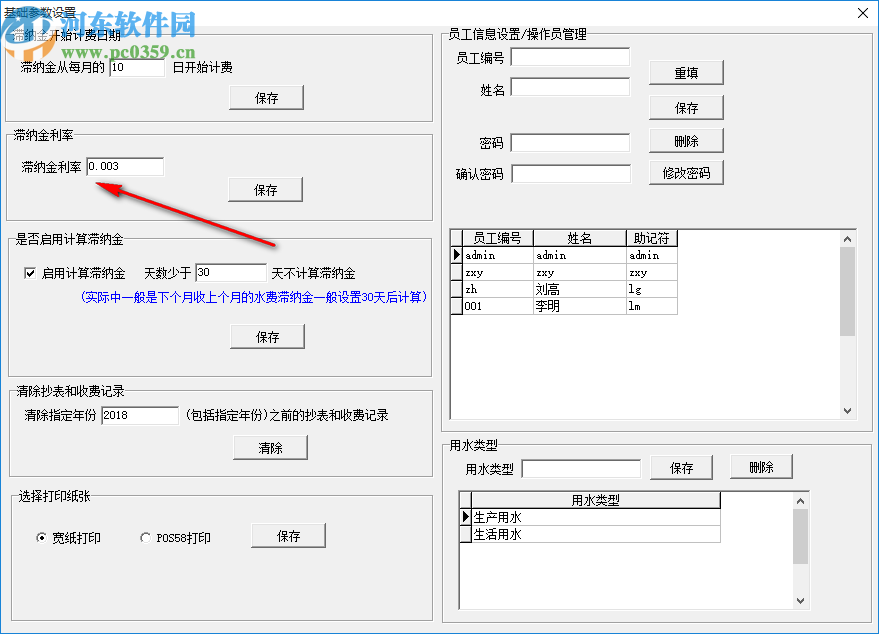
Task: Click 保存 in the late fee calculation section
Action: point(267,336)
